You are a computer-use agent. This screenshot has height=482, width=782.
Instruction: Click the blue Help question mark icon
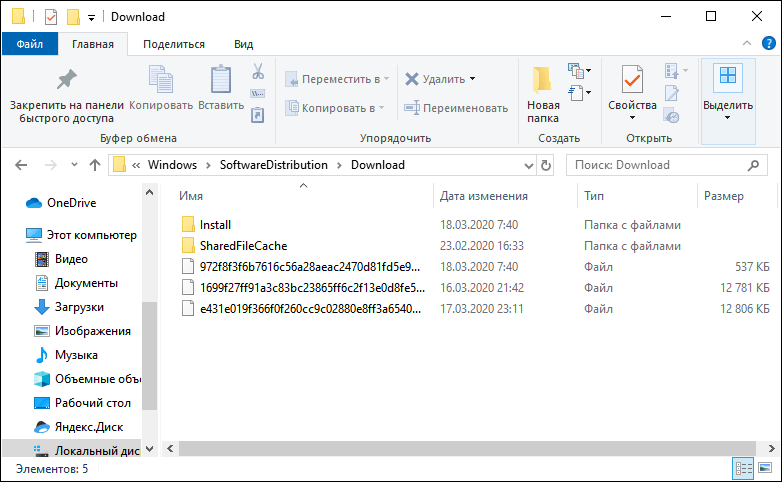(769, 43)
